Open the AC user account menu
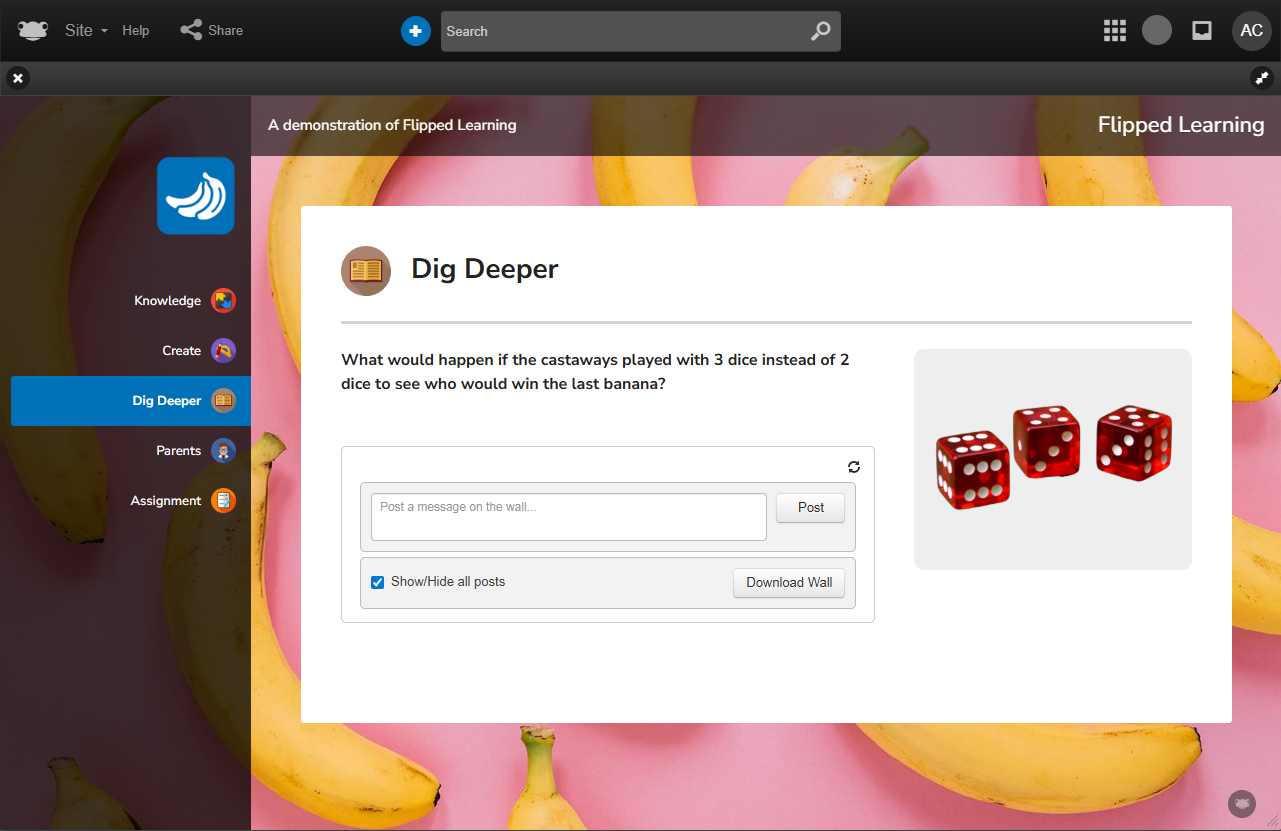This screenshot has height=831, width=1281. click(x=1251, y=31)
